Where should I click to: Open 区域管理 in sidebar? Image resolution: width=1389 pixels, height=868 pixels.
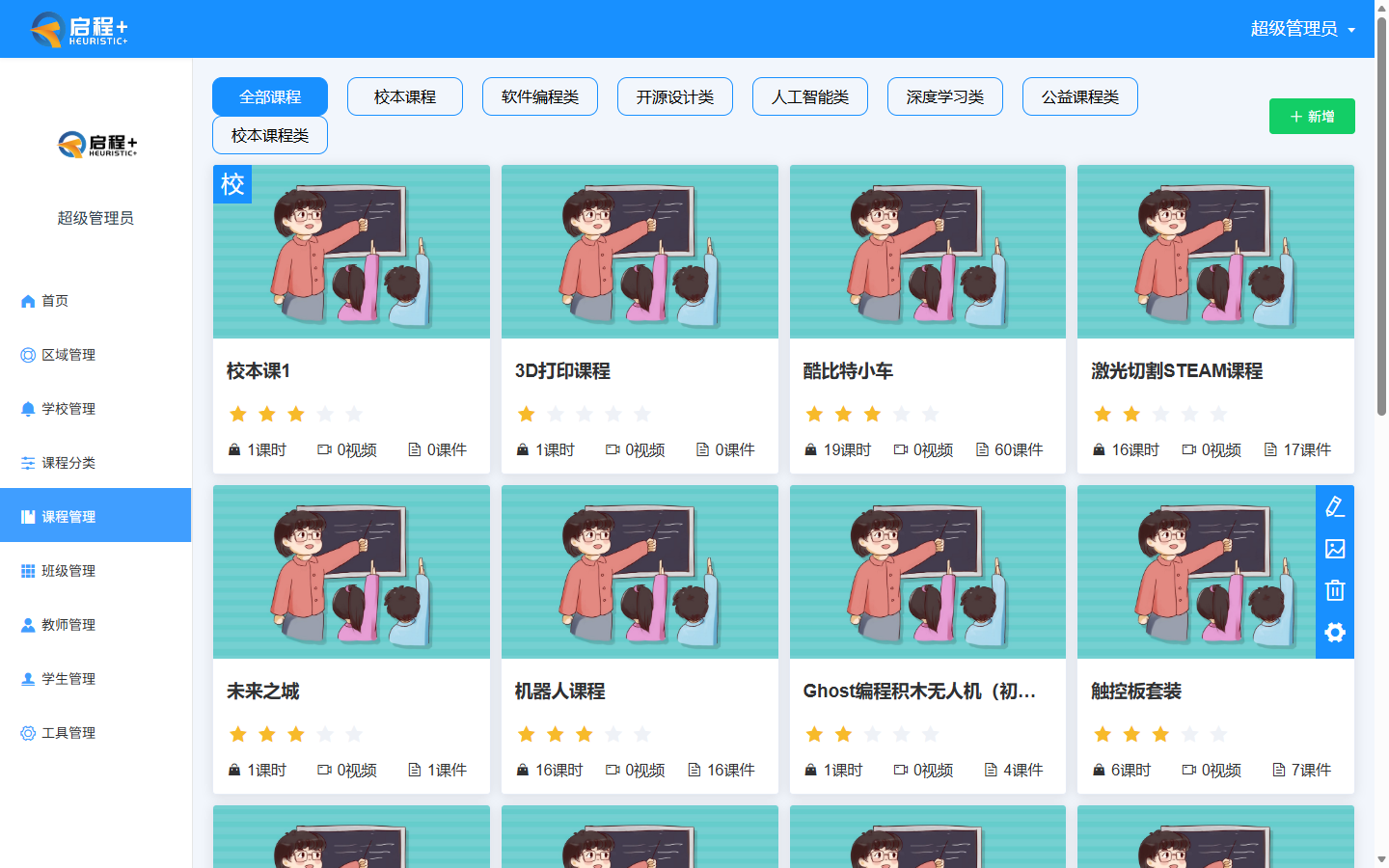pos(95,355)
